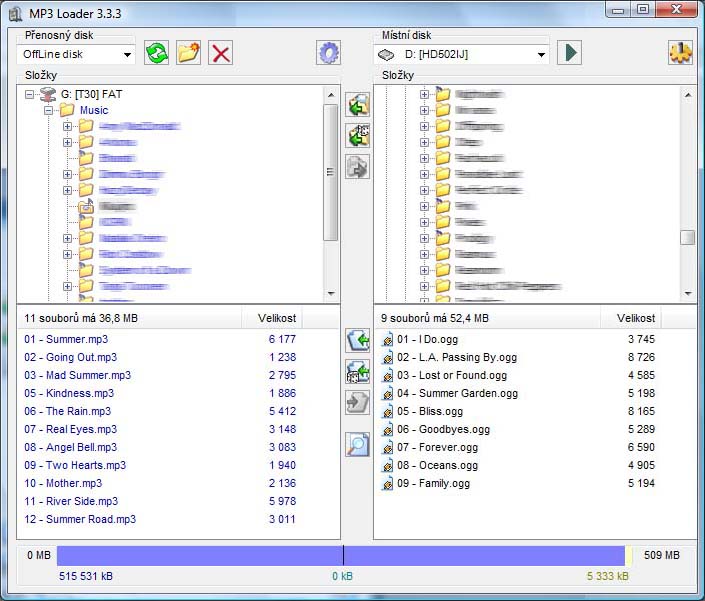This screenshot has width=705, height=601.
Task: Click the magnifier search files icon
Action: point(358,445)
